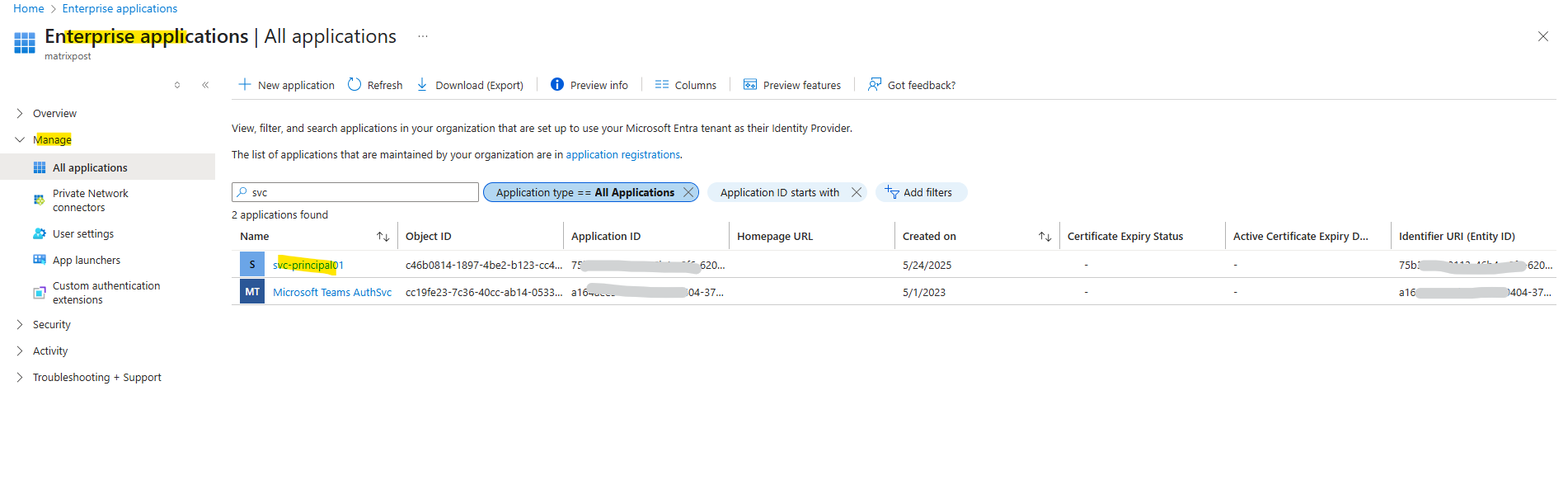The height and width of the screenshot is (480, 1568).
Task: Click the Got feedback? icon
Action: pos(875,84)
